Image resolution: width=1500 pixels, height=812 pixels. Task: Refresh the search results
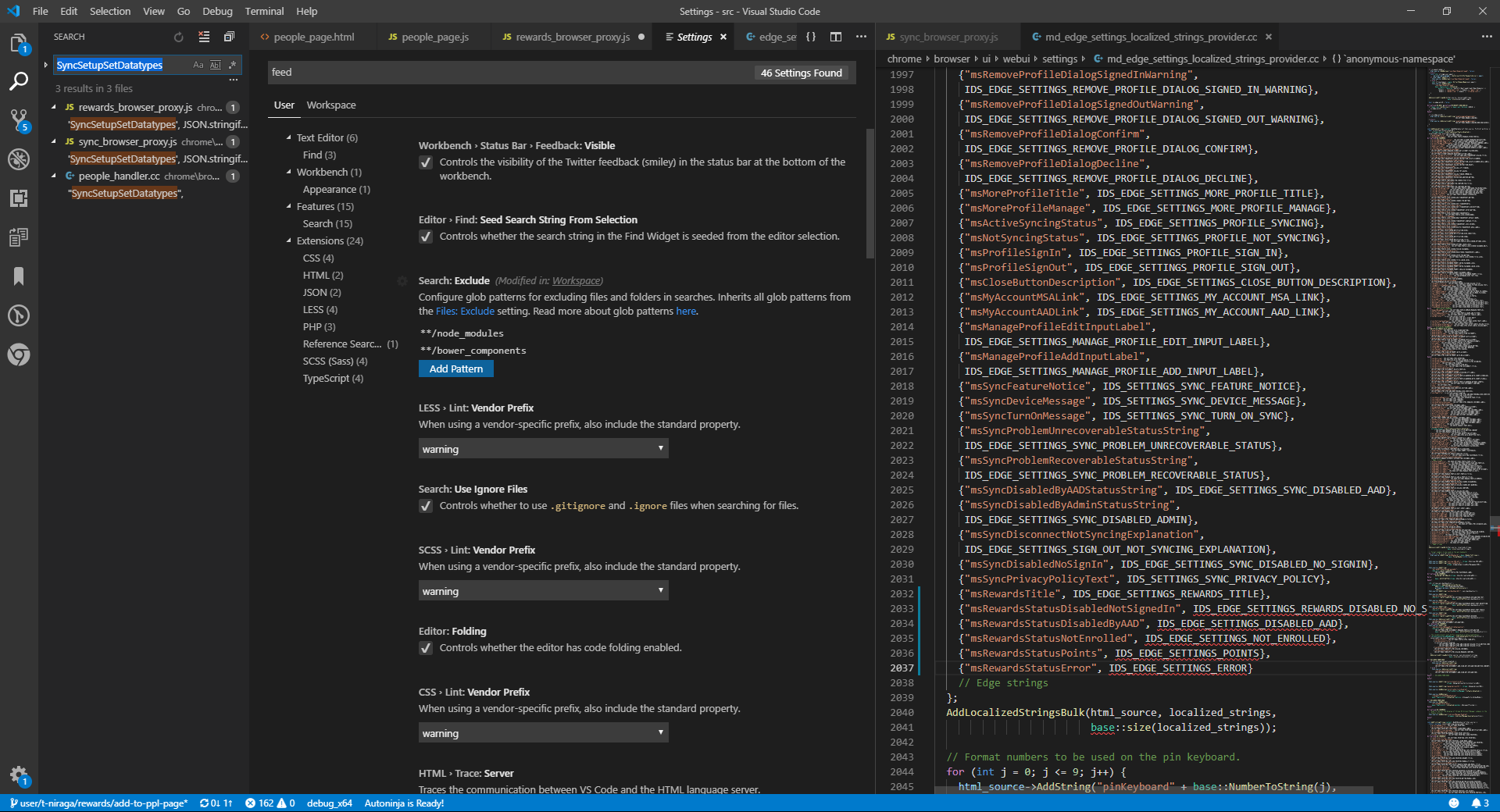click(178, 37)
